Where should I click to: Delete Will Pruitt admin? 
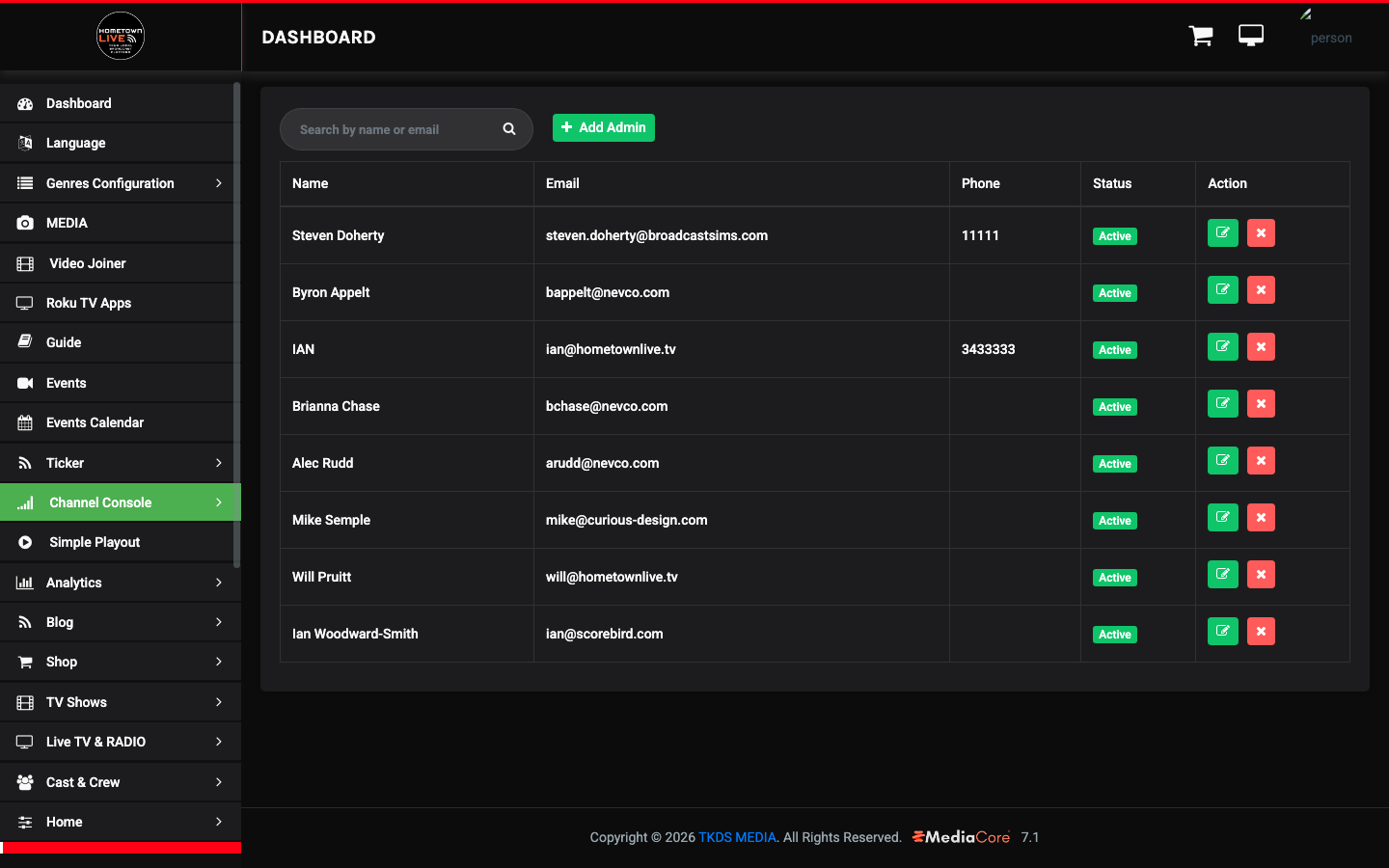[x=1261, y=575]
